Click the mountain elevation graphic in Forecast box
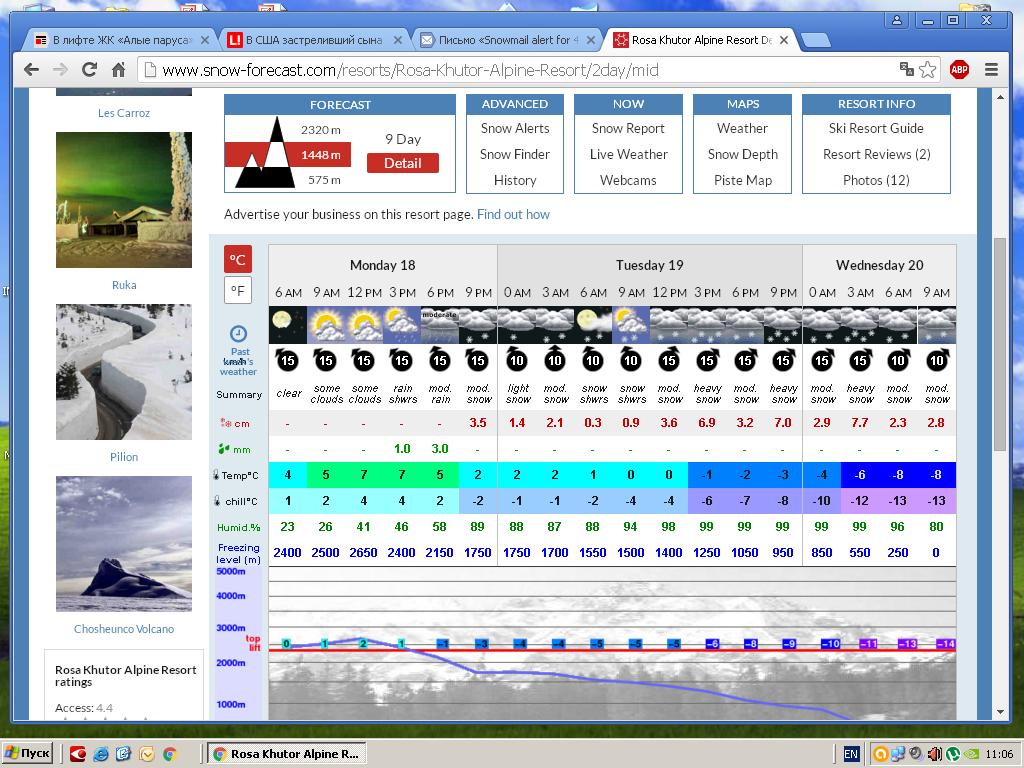Viewport: 1024px width, 768px height. pos(263,153)
